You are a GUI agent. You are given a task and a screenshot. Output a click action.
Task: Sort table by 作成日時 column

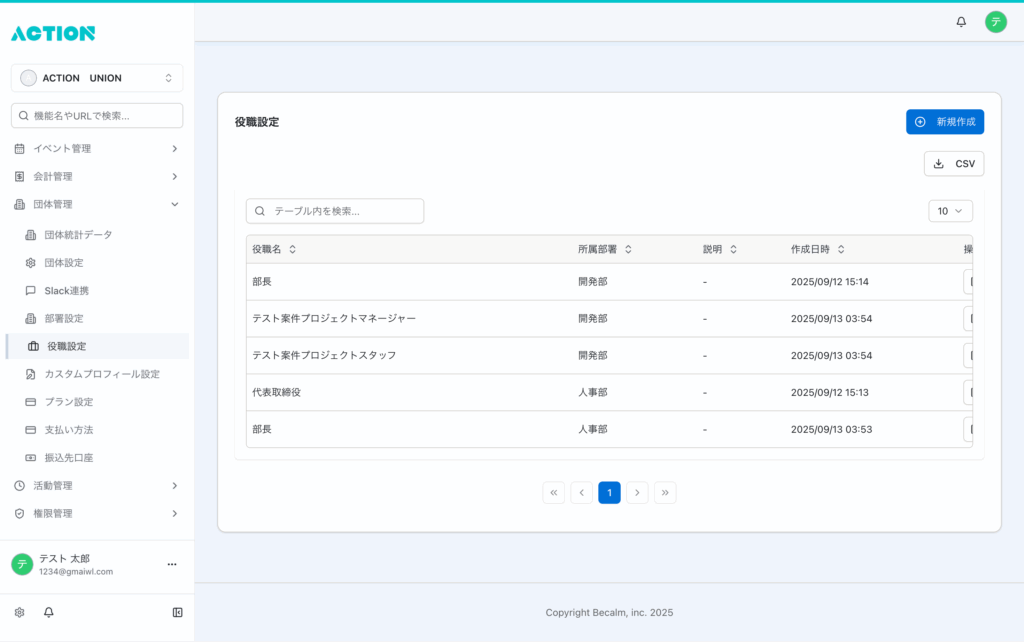tap(841, 249)
